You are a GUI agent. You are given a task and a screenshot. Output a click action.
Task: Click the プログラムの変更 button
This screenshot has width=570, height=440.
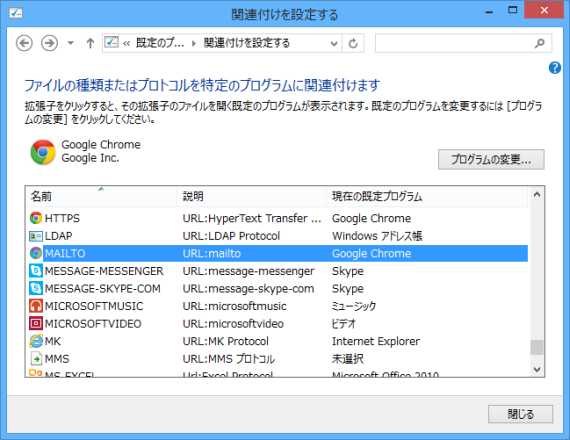491,159
